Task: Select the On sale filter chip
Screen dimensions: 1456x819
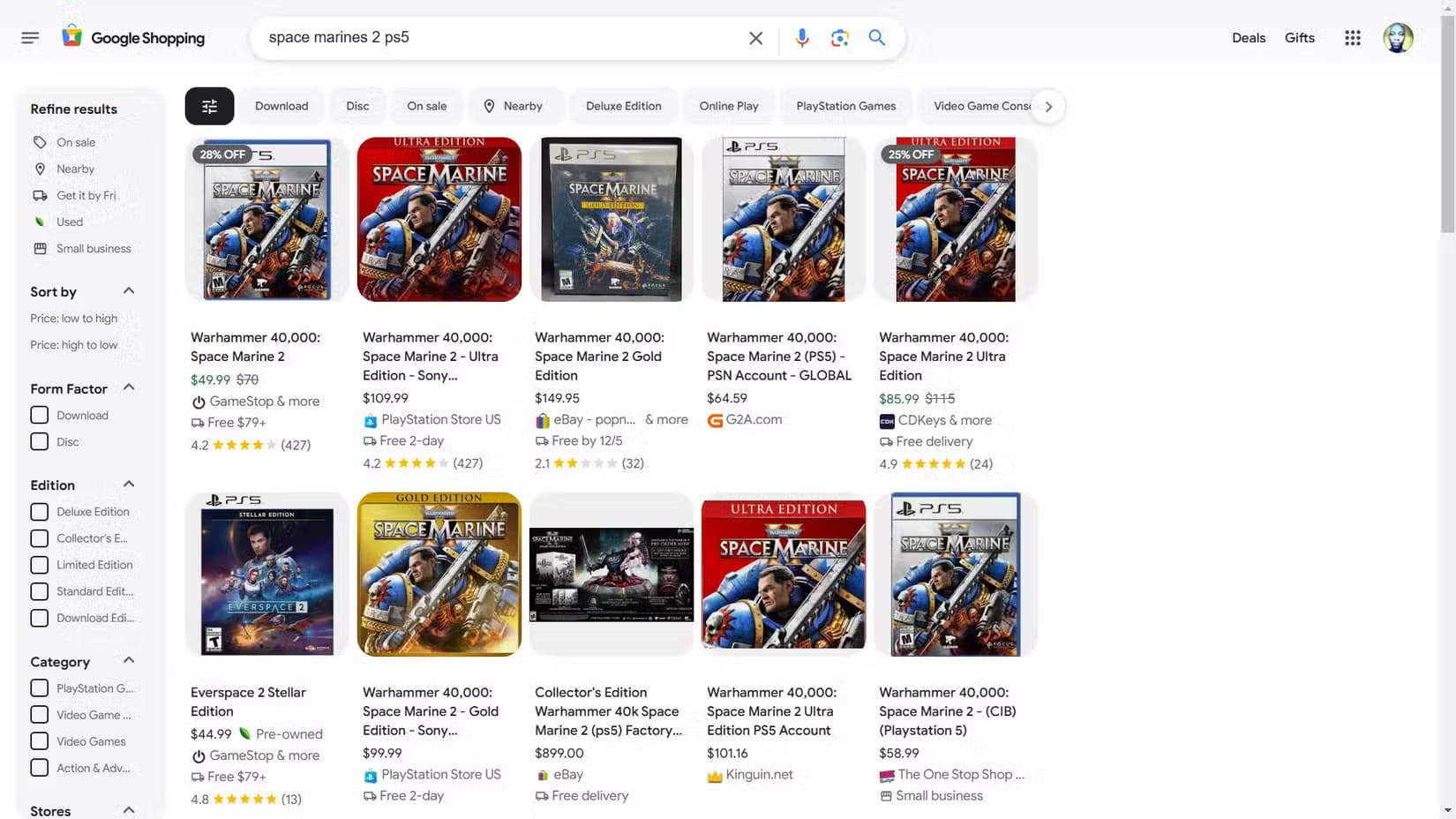Action: 427,106
